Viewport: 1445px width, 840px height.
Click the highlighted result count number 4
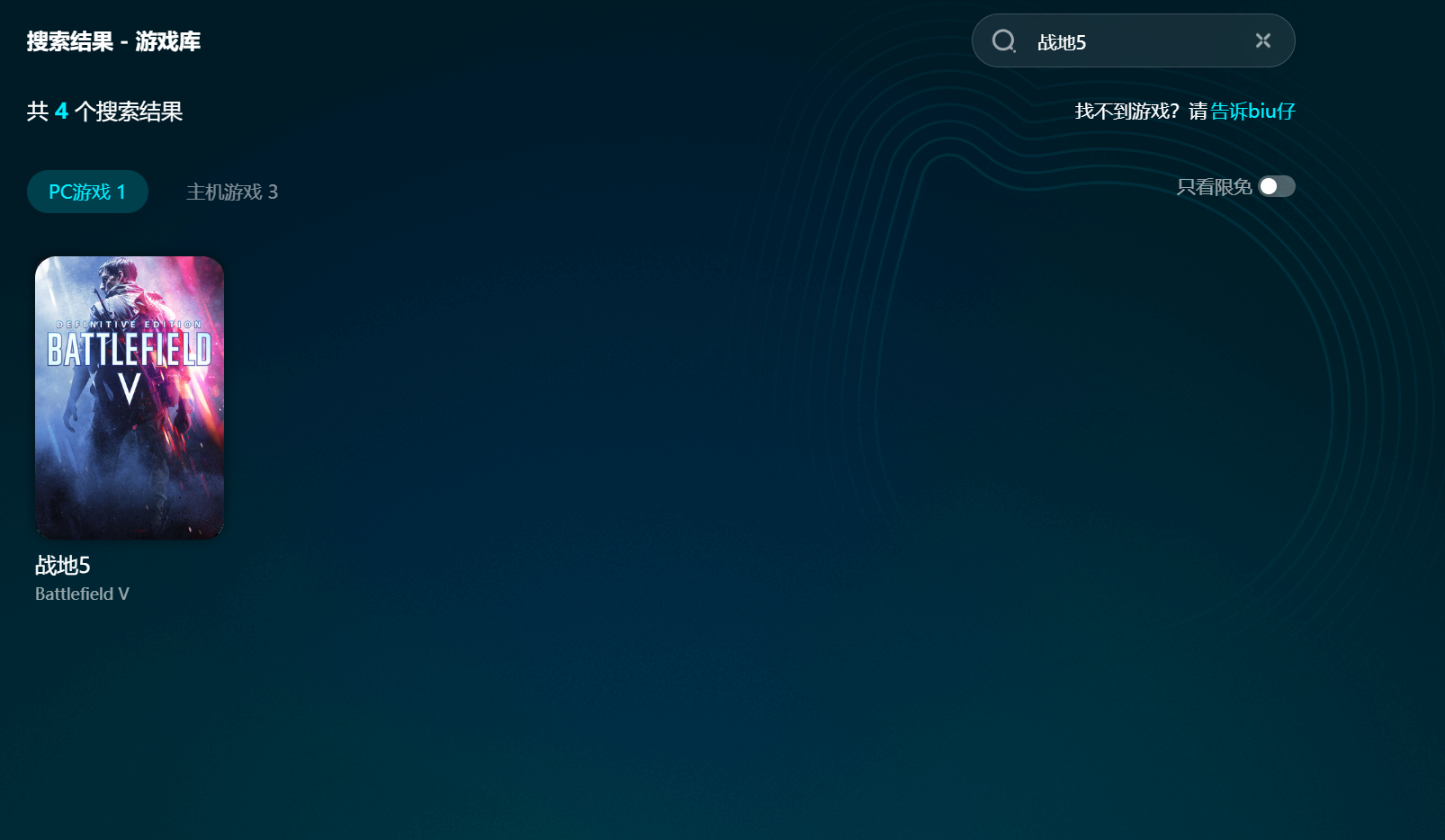61,112
